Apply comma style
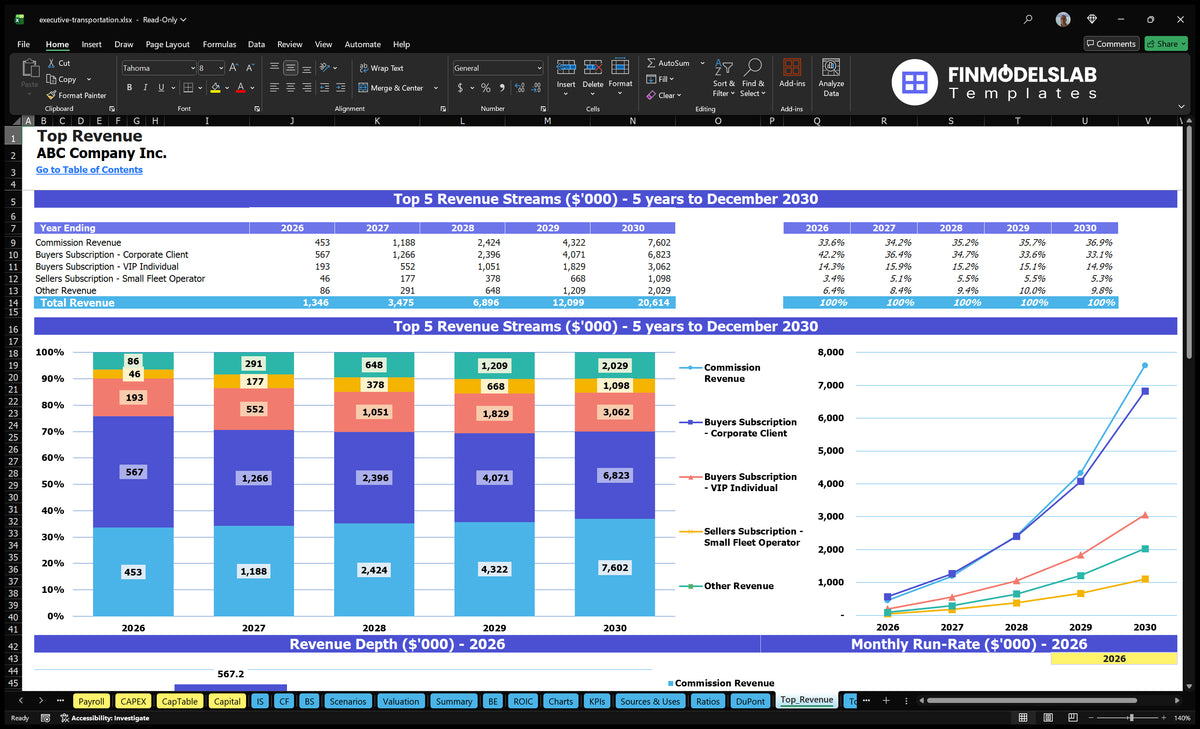The width and height of the screenshot is (1200, 729). pyautogui.click(x=501, y=88)
